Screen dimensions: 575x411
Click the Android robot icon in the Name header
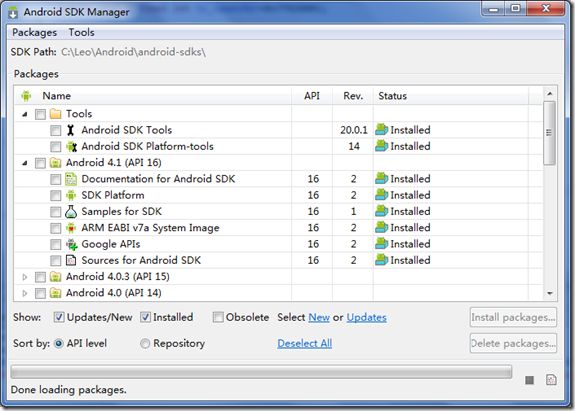[x=26, y=96]
